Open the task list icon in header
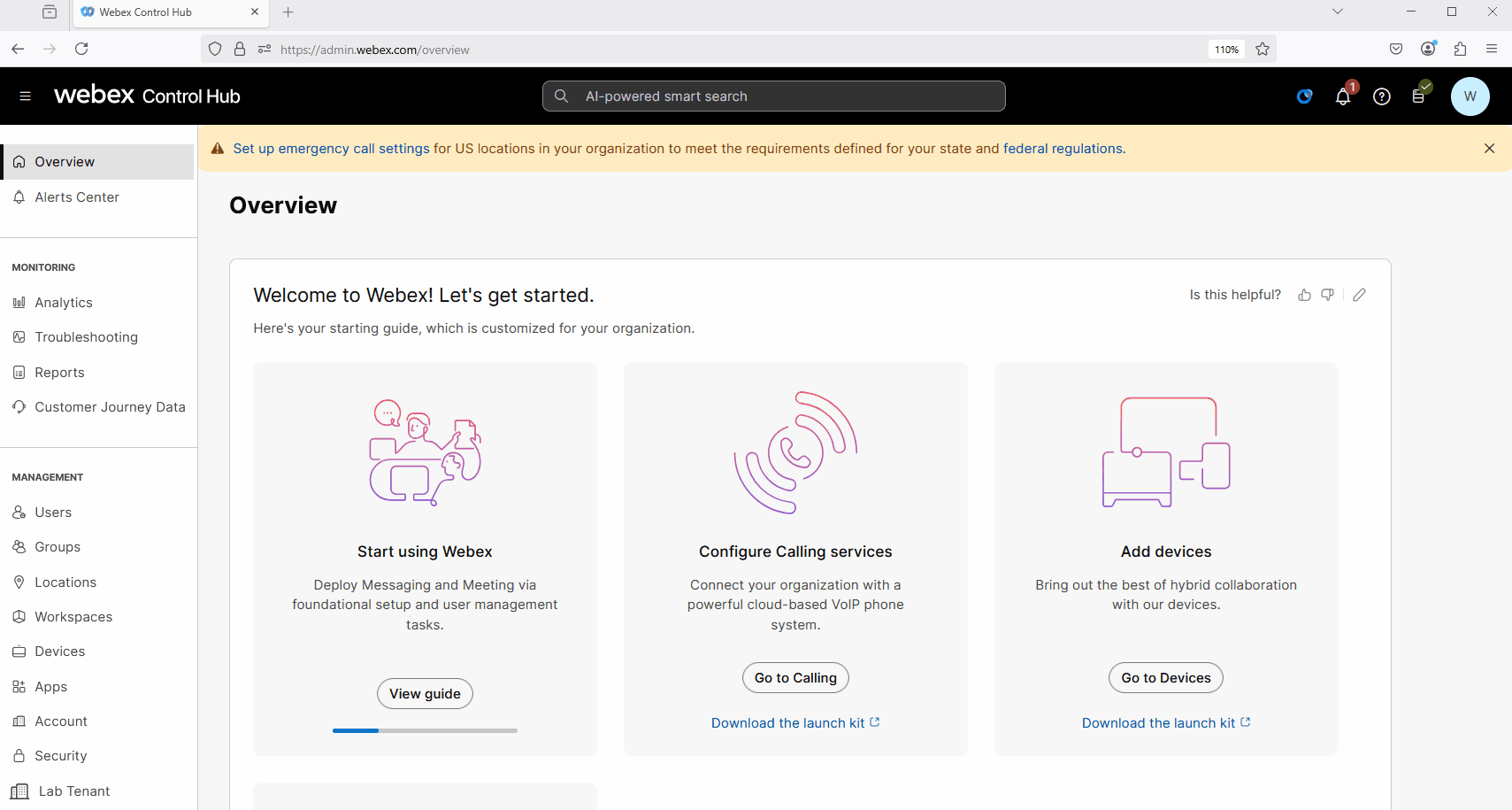Viewport: 1512px width, 810px height. (1419, 96)
